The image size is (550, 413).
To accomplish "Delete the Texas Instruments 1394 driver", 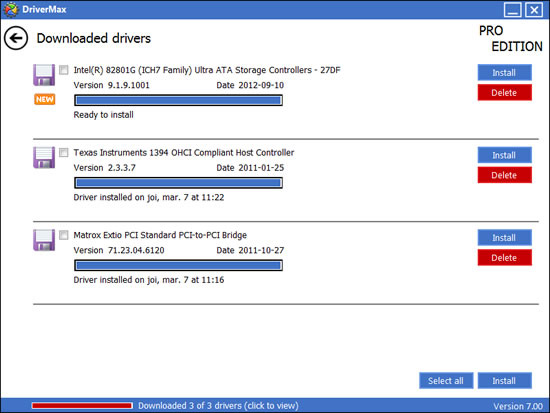I will tap(504, 175).
